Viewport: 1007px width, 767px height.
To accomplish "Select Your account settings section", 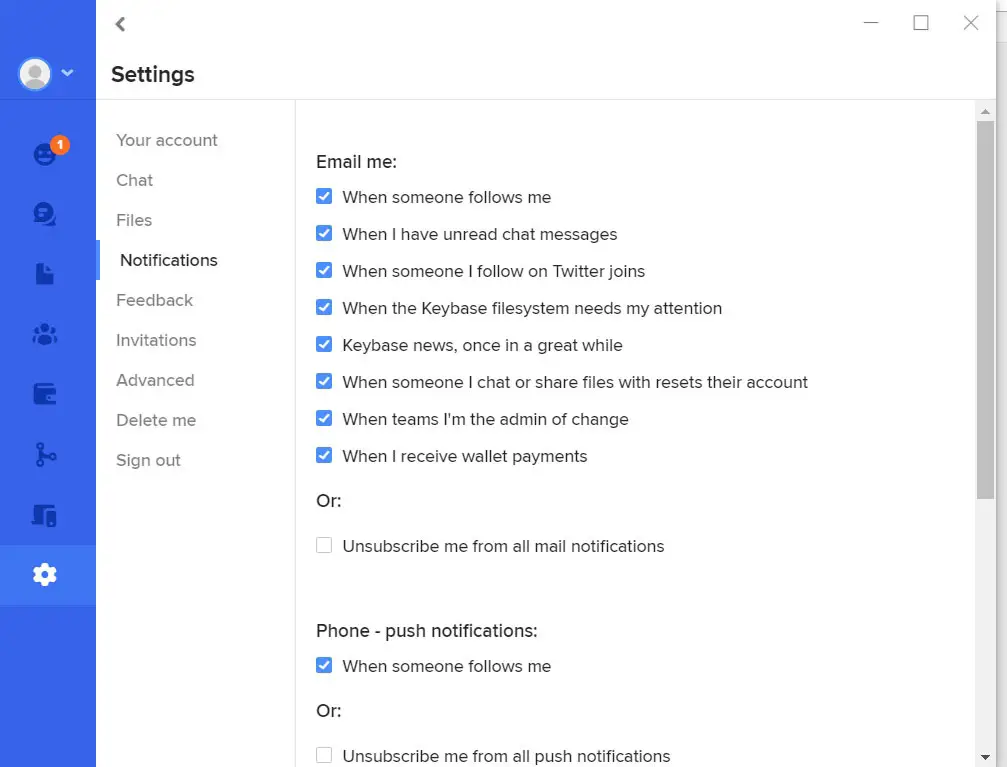I will [x=167, y=140].
